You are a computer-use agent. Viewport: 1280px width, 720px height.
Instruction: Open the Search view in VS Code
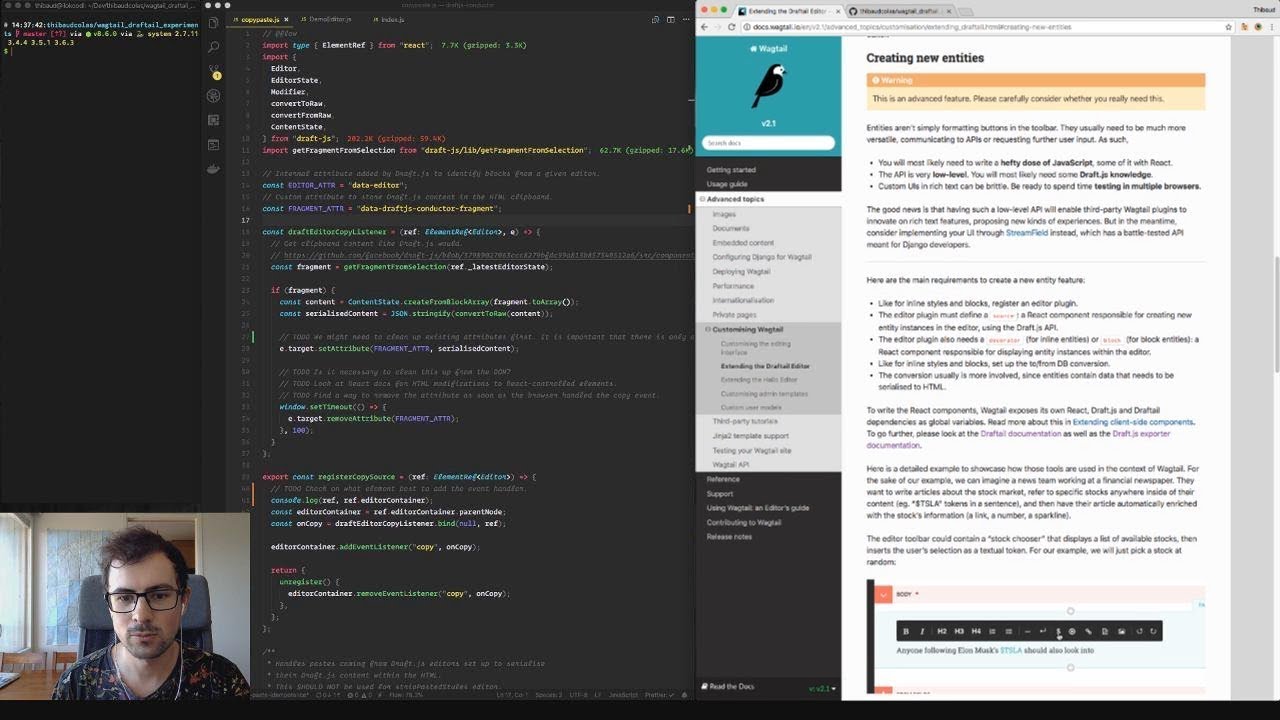(x=213, y=47)
